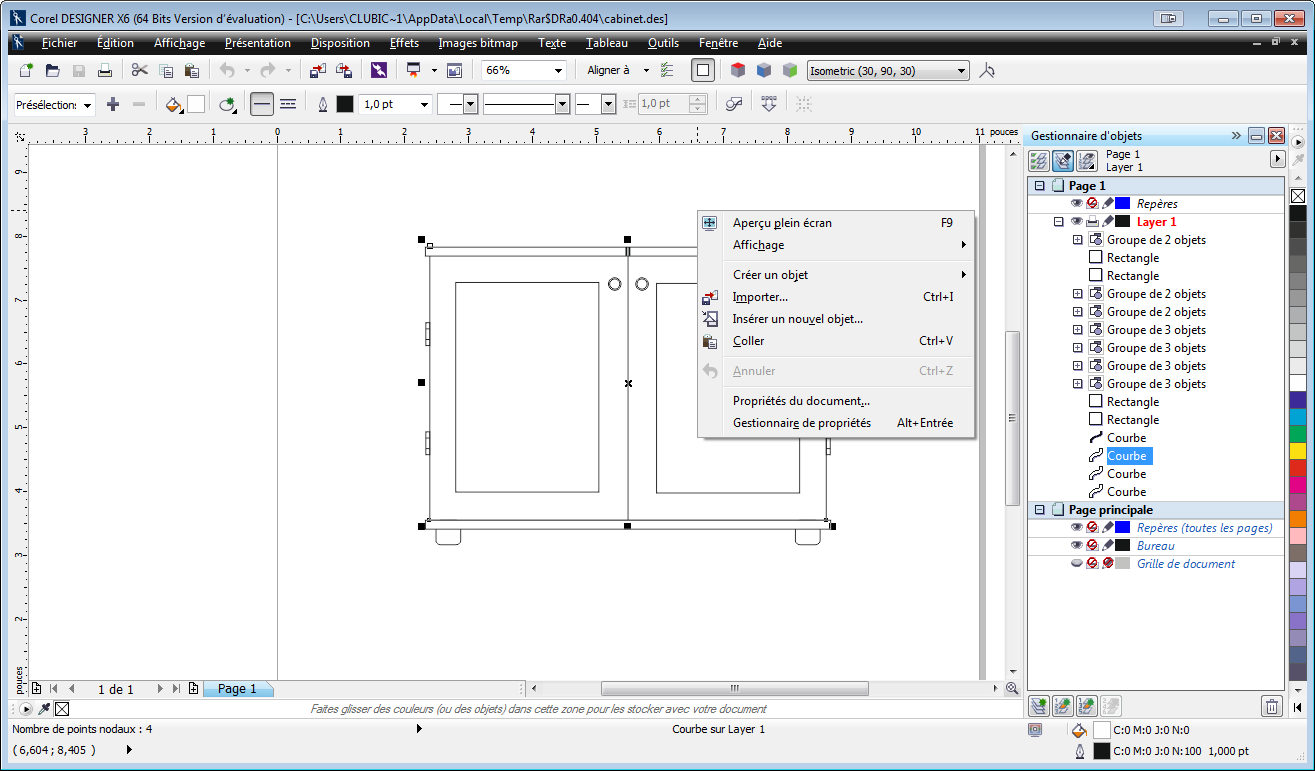
Task: Choose Importer... in the context menu
Action: coord(760,297)
